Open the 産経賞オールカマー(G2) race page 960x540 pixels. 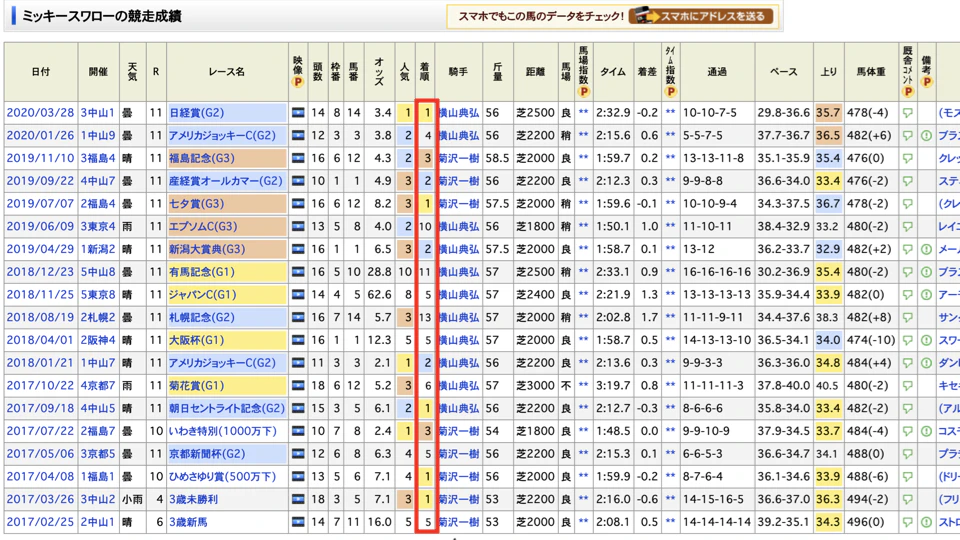click(225, 181)
